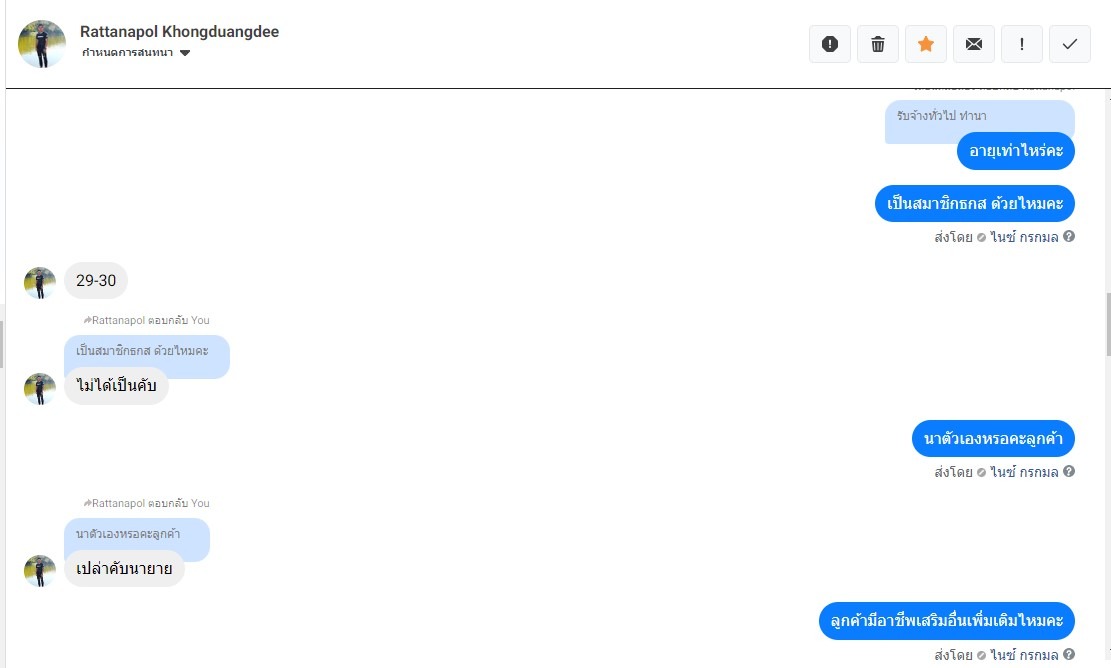
Task: Delete conversation with the trash icon
Action: point(878,44)
